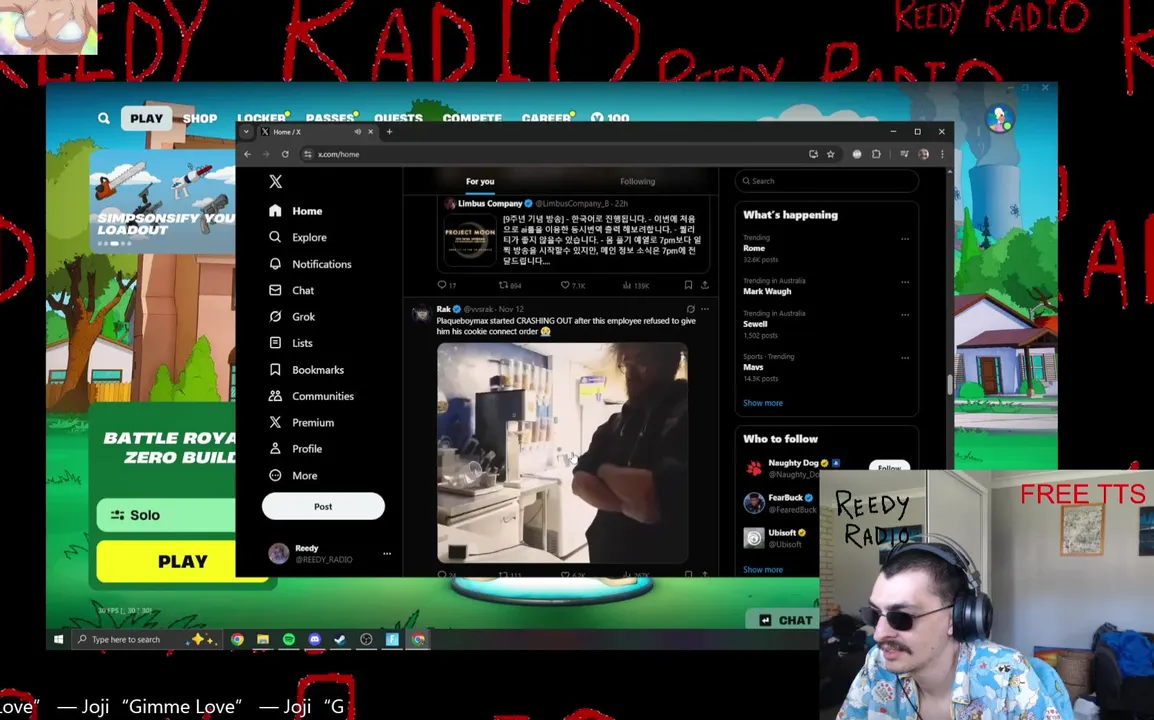This screenshot has width=1154, height=720.
Task: Open options for the Sewell trend
Action: (x=905, y=314)
